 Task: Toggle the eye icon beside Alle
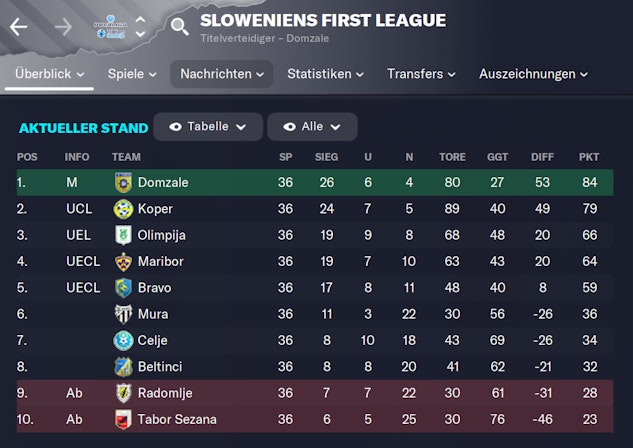tap(290, 127)
